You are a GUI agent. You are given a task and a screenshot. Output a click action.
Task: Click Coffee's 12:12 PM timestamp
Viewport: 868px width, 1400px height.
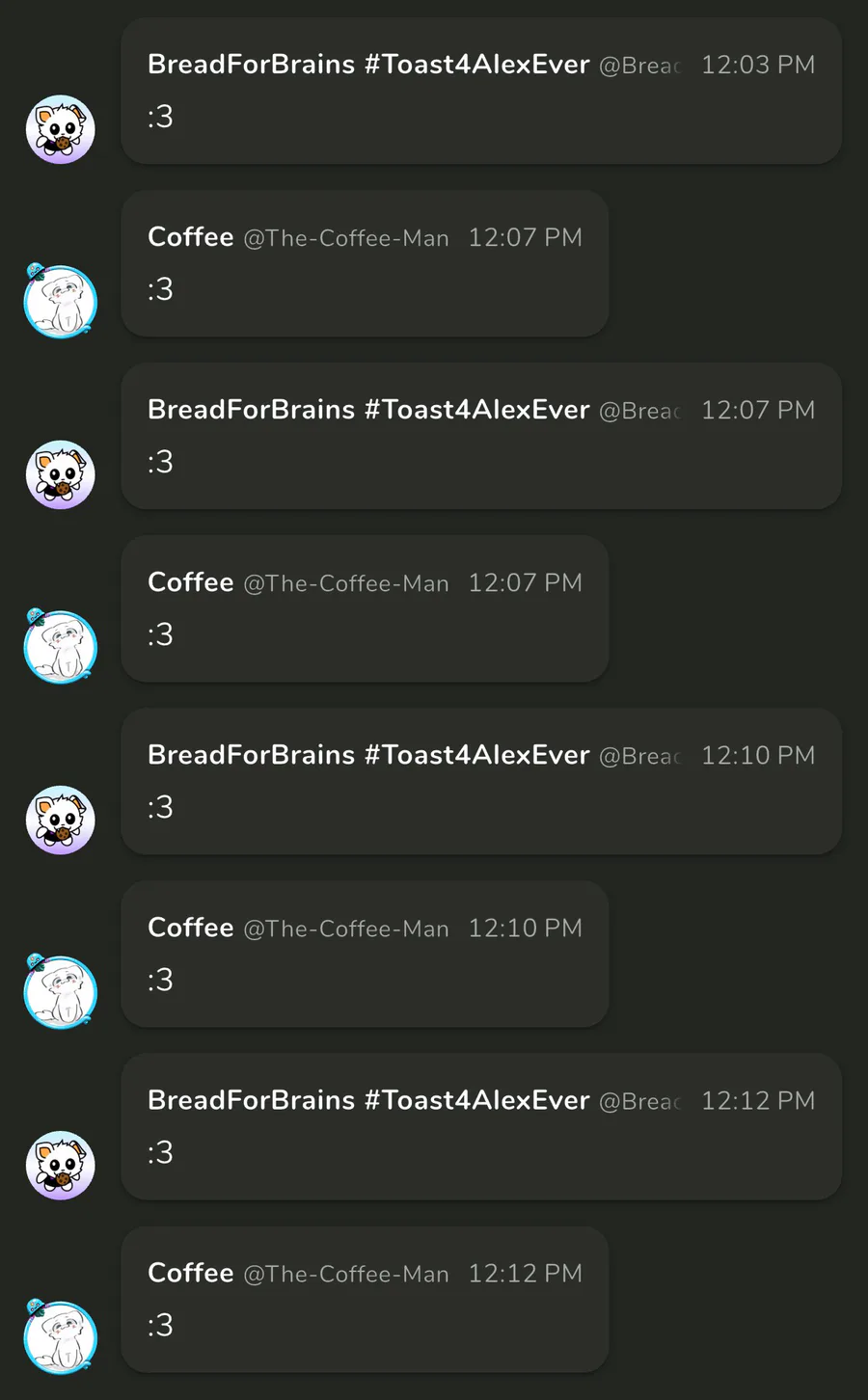point(525,1274)
